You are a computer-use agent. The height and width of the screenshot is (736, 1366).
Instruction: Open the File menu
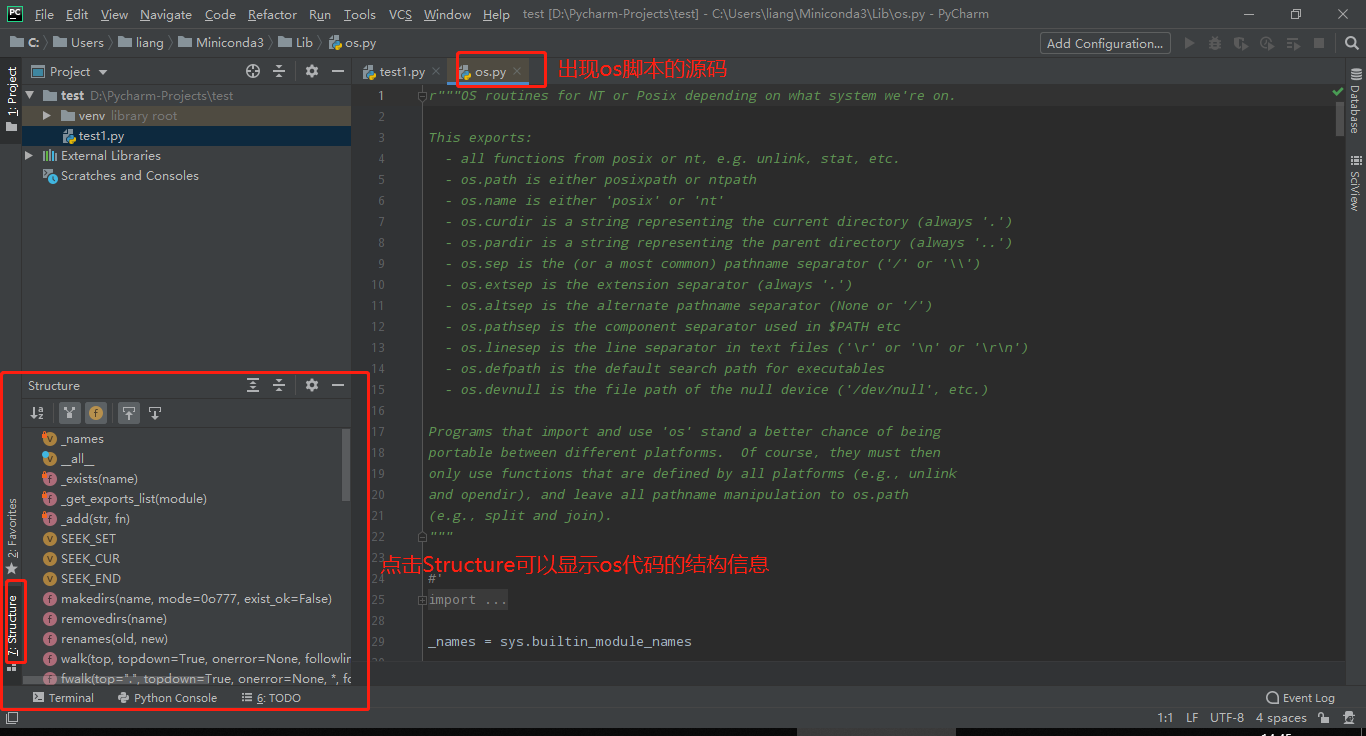(x=44, y=14)
